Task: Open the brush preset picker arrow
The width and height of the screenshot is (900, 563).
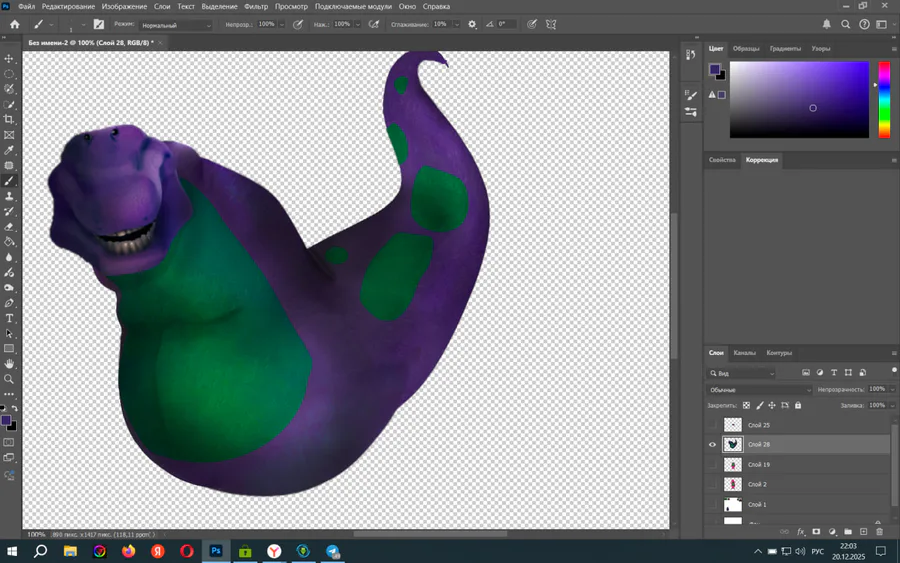Action: [83, 25]
